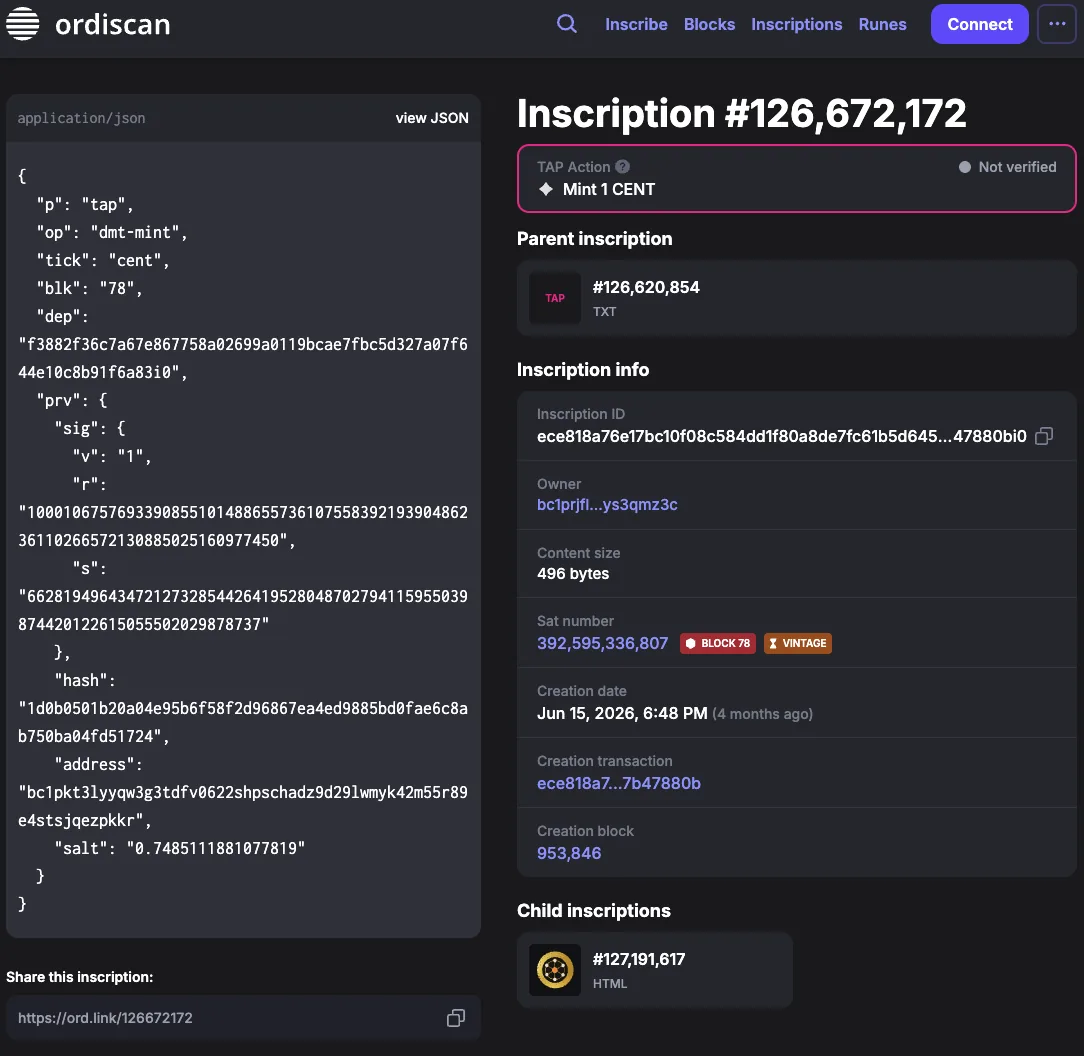Click the "salt": "0.7485111881077819" line
Image resolution: width=1084 pixels, height=1056 pixels.
pyautogui.click(x=180, y=848)
